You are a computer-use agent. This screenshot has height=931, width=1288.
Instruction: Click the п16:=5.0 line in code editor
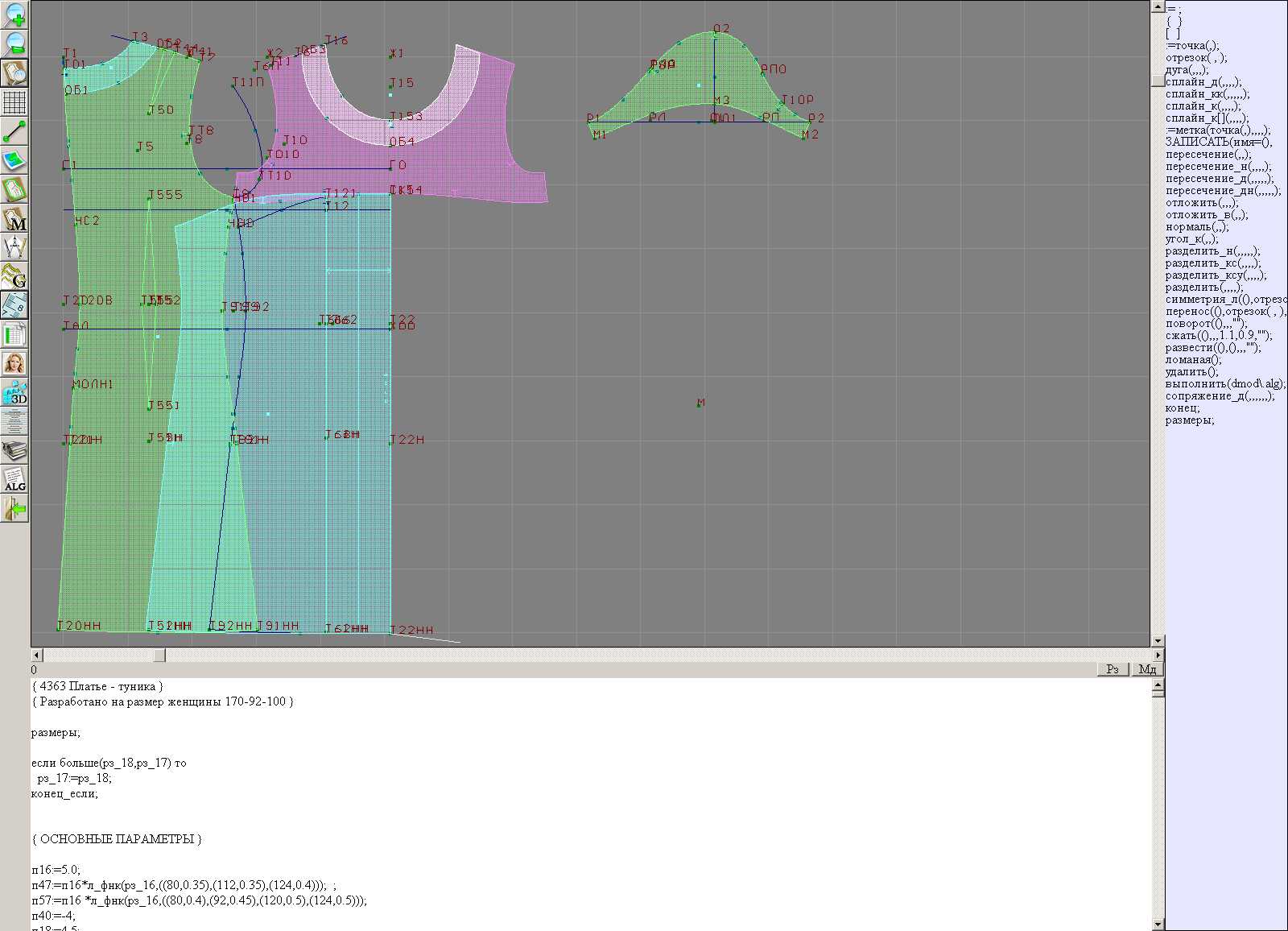pyautogui.click(x=56, y=870)
